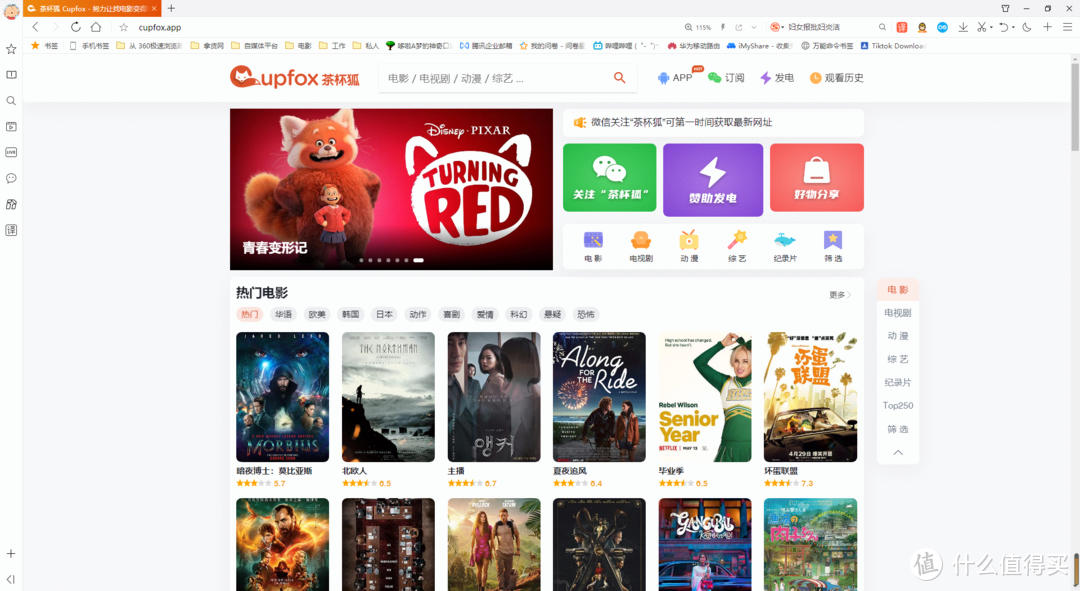Viewport: 1080px width, 591px height.
Task: Open the browser hamburger menu
Action: (1068, 27)
